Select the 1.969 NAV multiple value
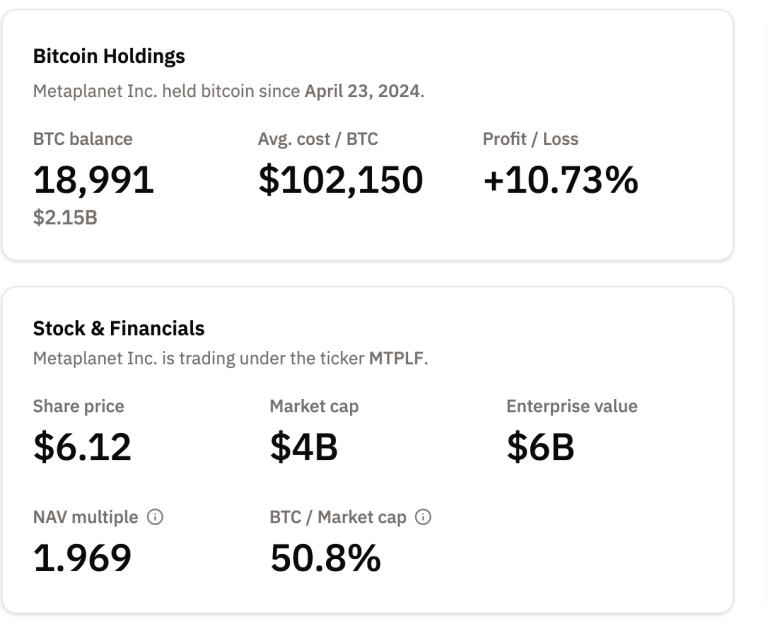Image resolution: width=768 pixels, height=629 pixels. (82, 559)
